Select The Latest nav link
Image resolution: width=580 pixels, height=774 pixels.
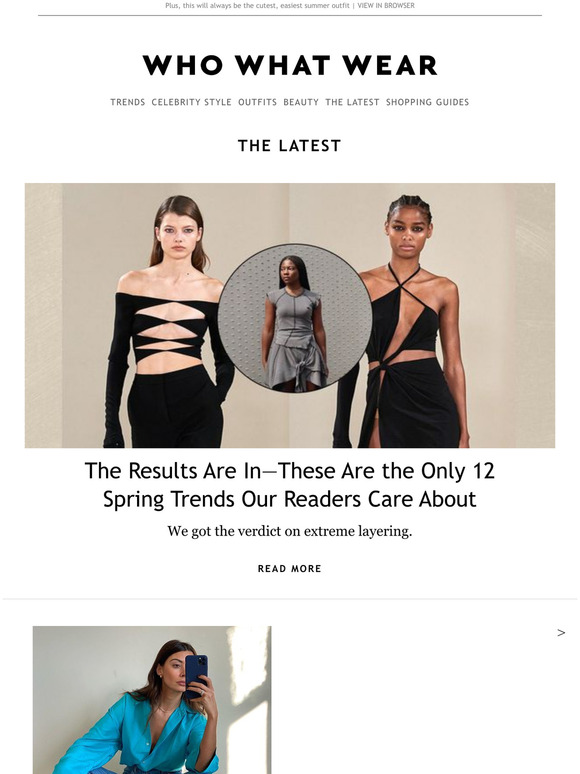click(x=352, y=102)
